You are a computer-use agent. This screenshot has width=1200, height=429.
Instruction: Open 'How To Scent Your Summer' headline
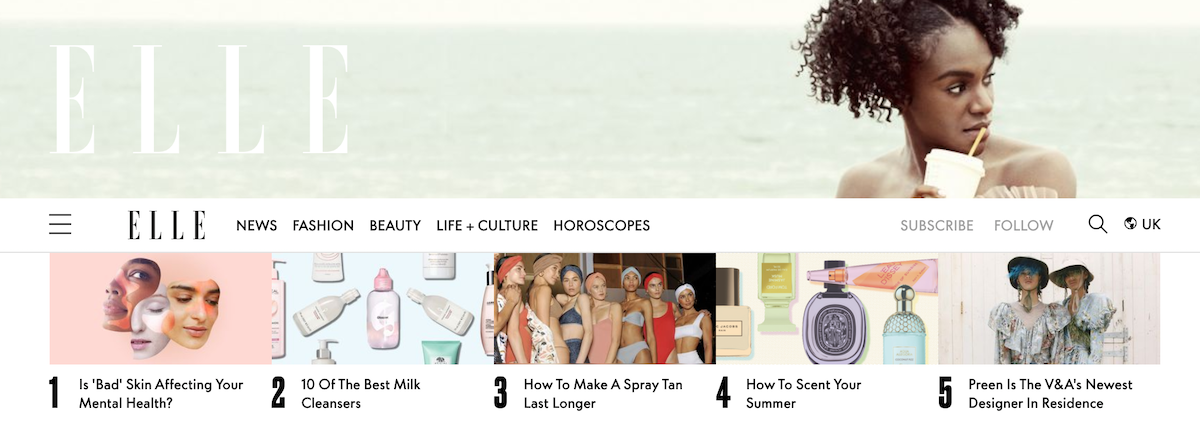(x=804, y=394)
